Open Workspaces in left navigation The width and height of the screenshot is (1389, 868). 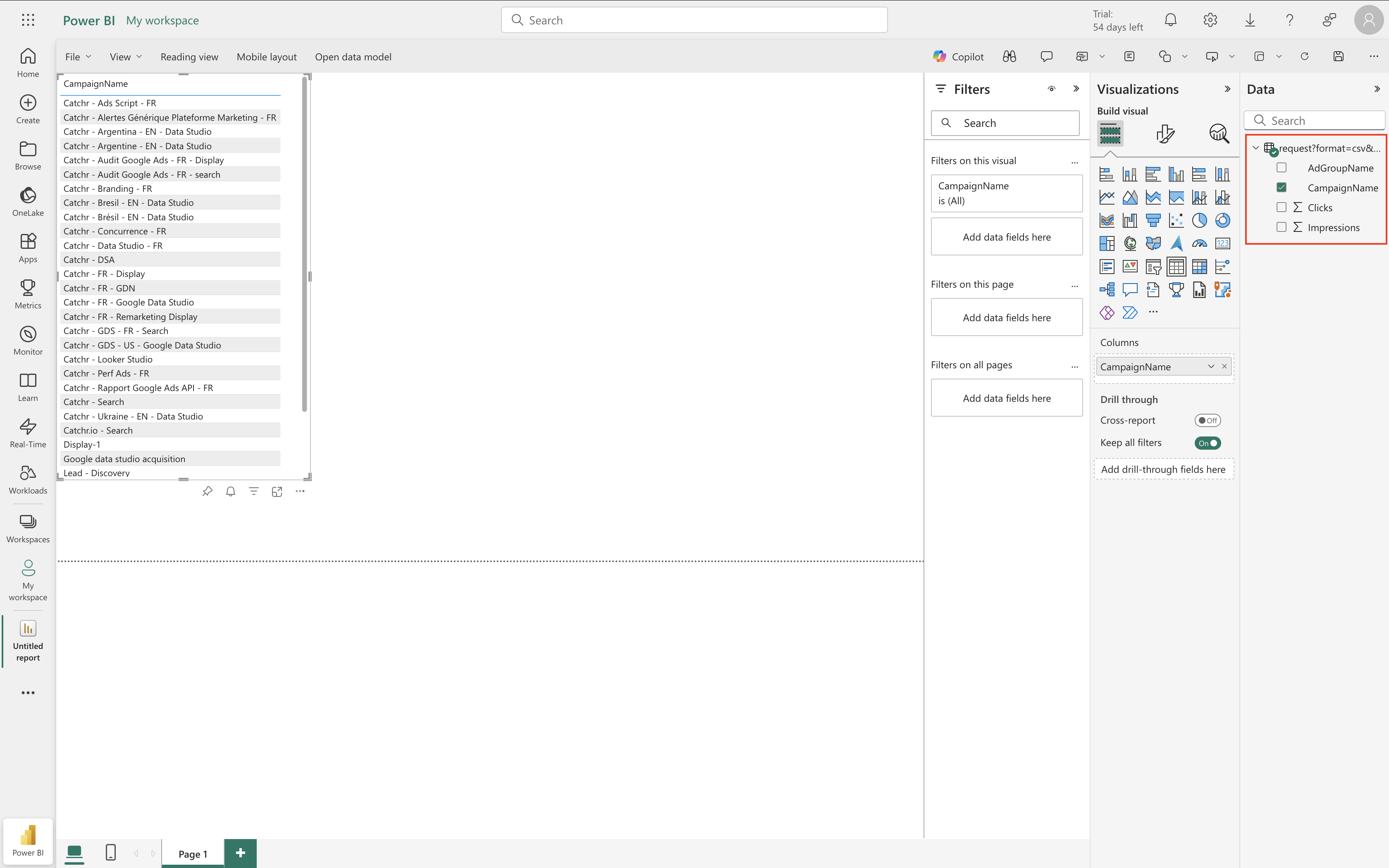coord(28,529)
